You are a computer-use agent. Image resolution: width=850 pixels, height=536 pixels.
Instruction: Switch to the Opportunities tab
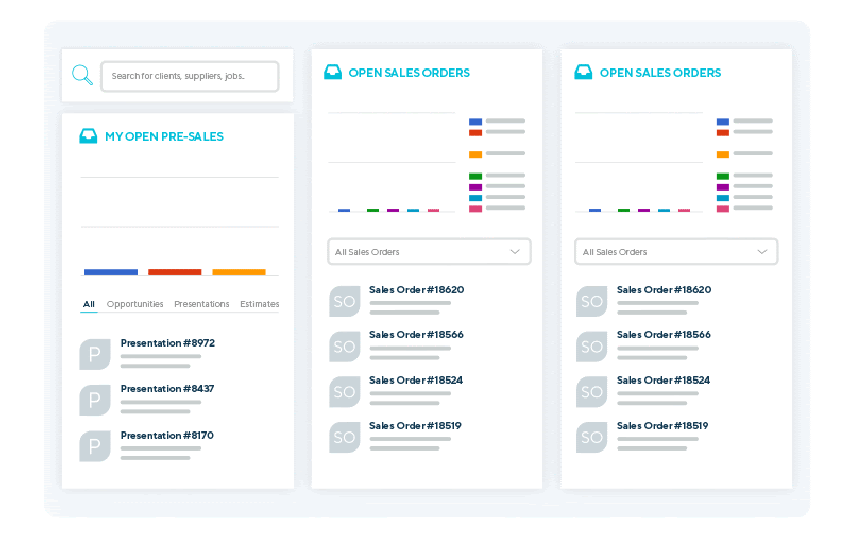click(x=135, y=304)
